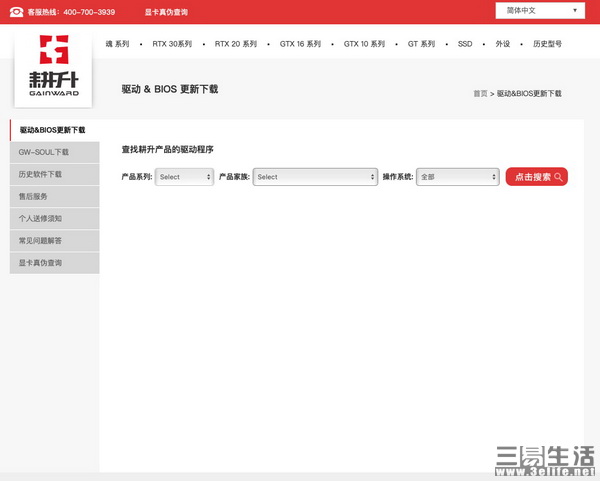
Task: Open the 操作系统 dropdown showing 全部
Action: [x=457, y=177]
